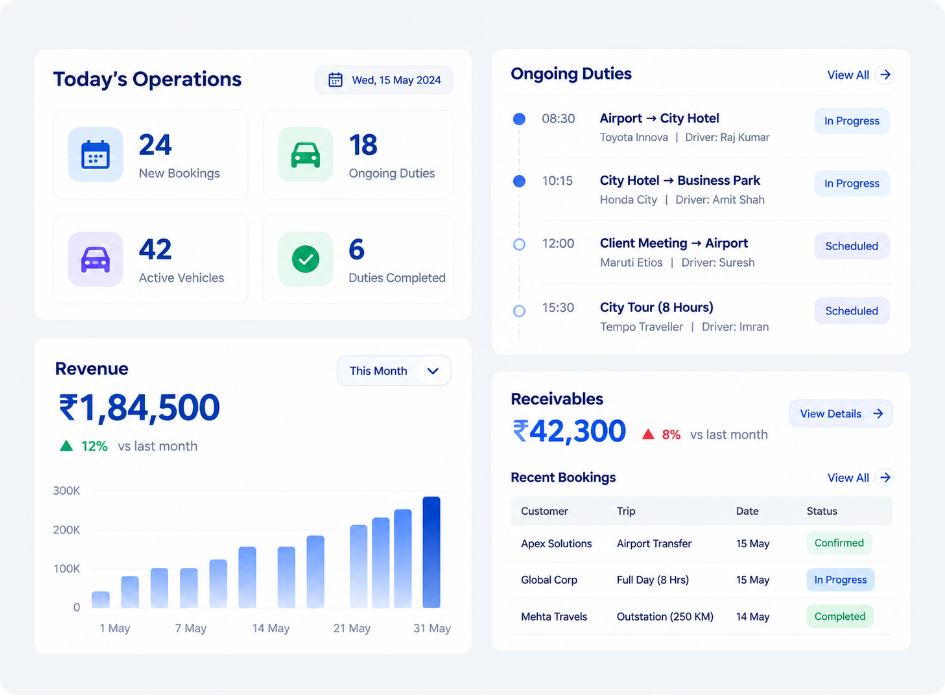
Task: Click the chevron in the This Month dropdown
Action: (x=433, y=371)
